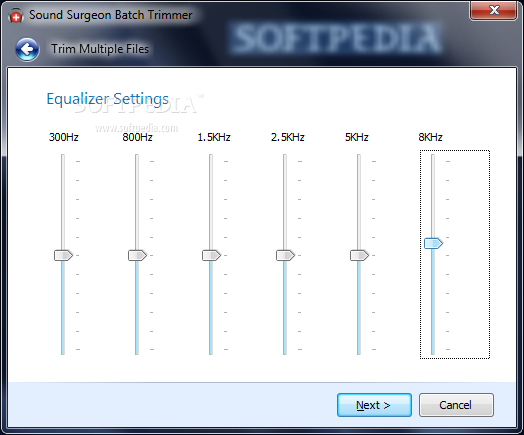The width and height of the screenshot is (524, 435).
Task: Click the Sound Surgeon Batch Trimmer title text
Action: 111,15
